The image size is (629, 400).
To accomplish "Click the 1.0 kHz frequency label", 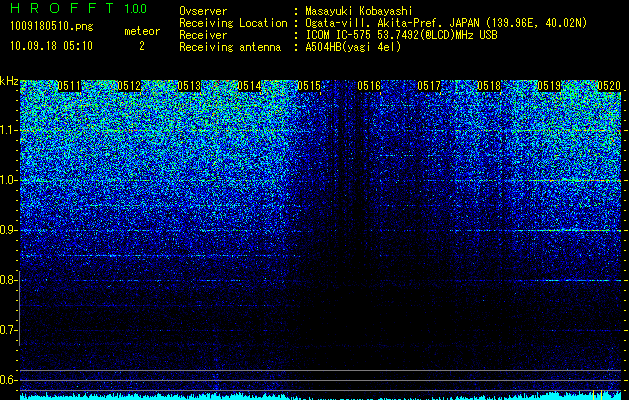I will pyautogui.click(x=8, y=181).
